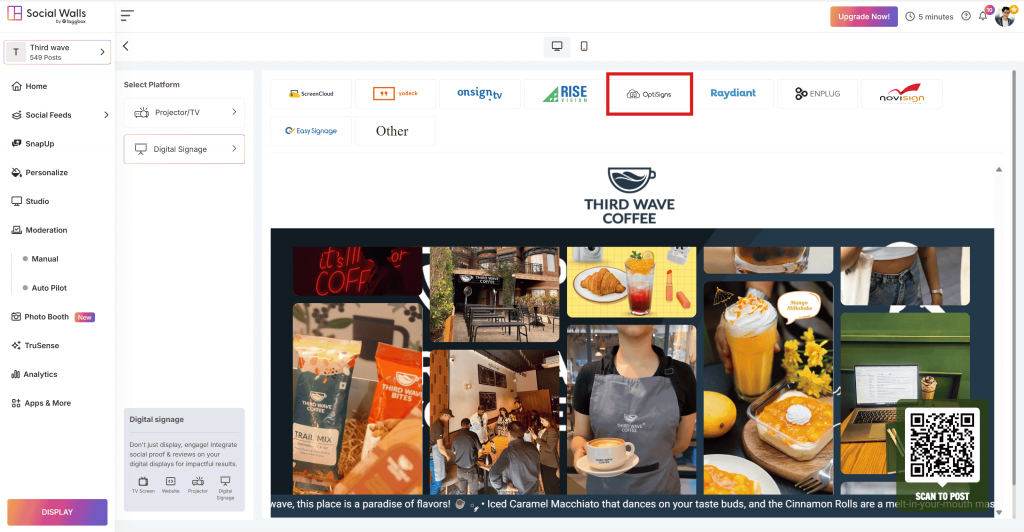Viewport: 1024px width, 532px height.
Task: Click the Third Wave Coffee logo
Action: [x=630, y=196]
